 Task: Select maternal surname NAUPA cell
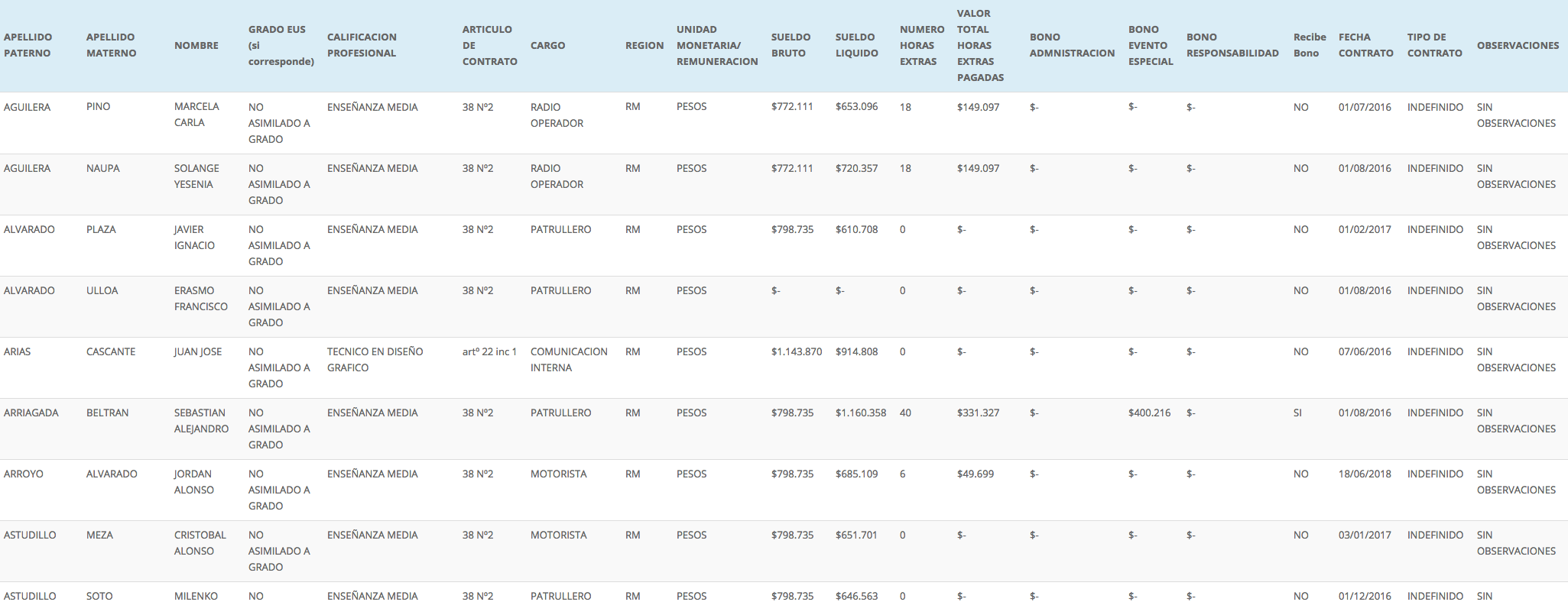coord(103,168)
